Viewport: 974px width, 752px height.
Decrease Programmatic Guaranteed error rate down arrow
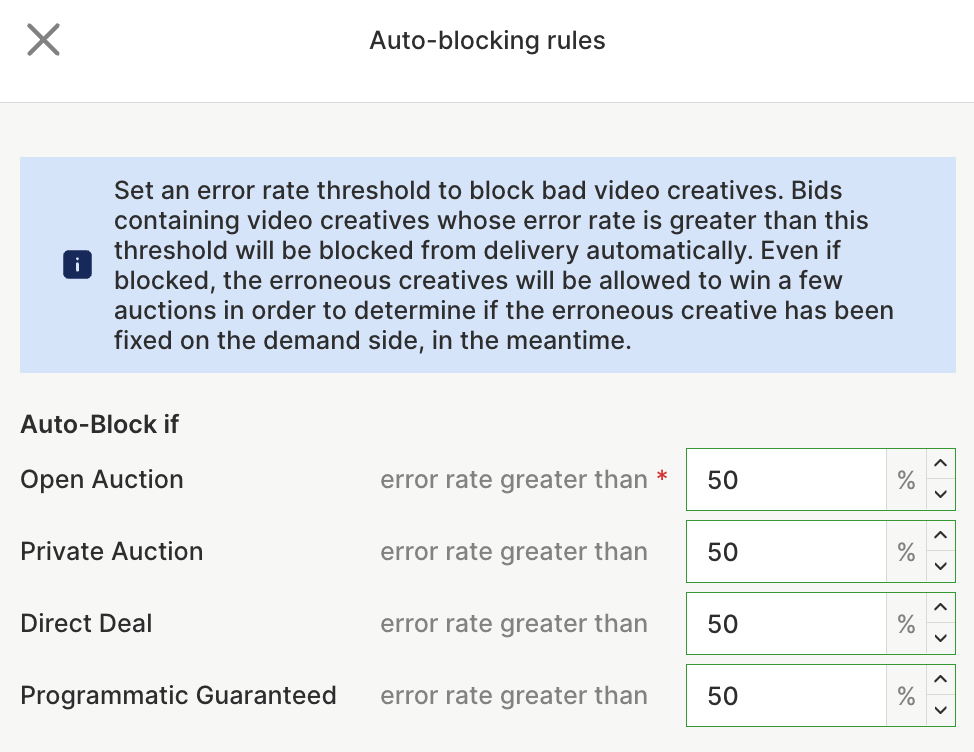[x=940, y=710]
